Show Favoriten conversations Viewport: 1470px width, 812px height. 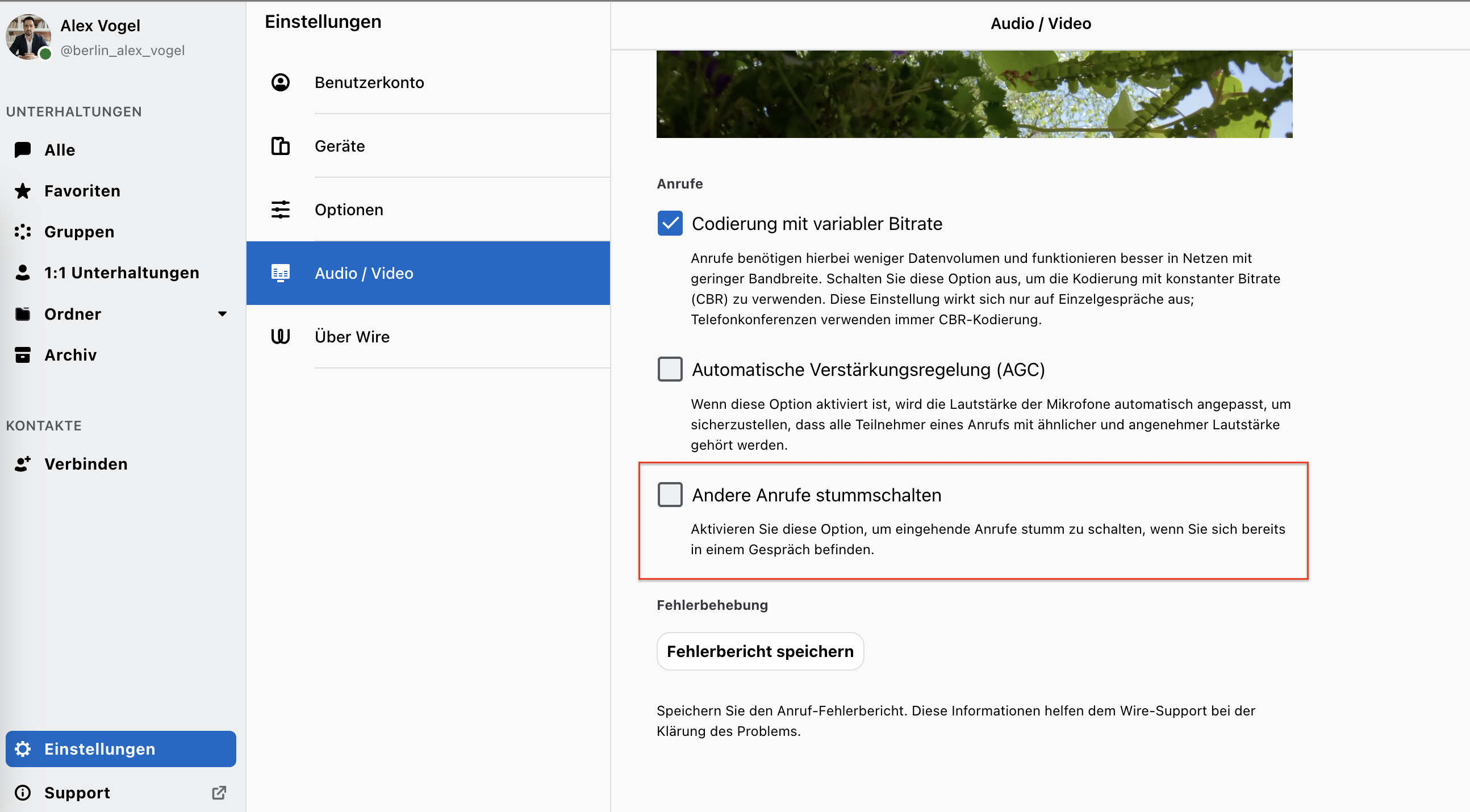tap(121, 191)
